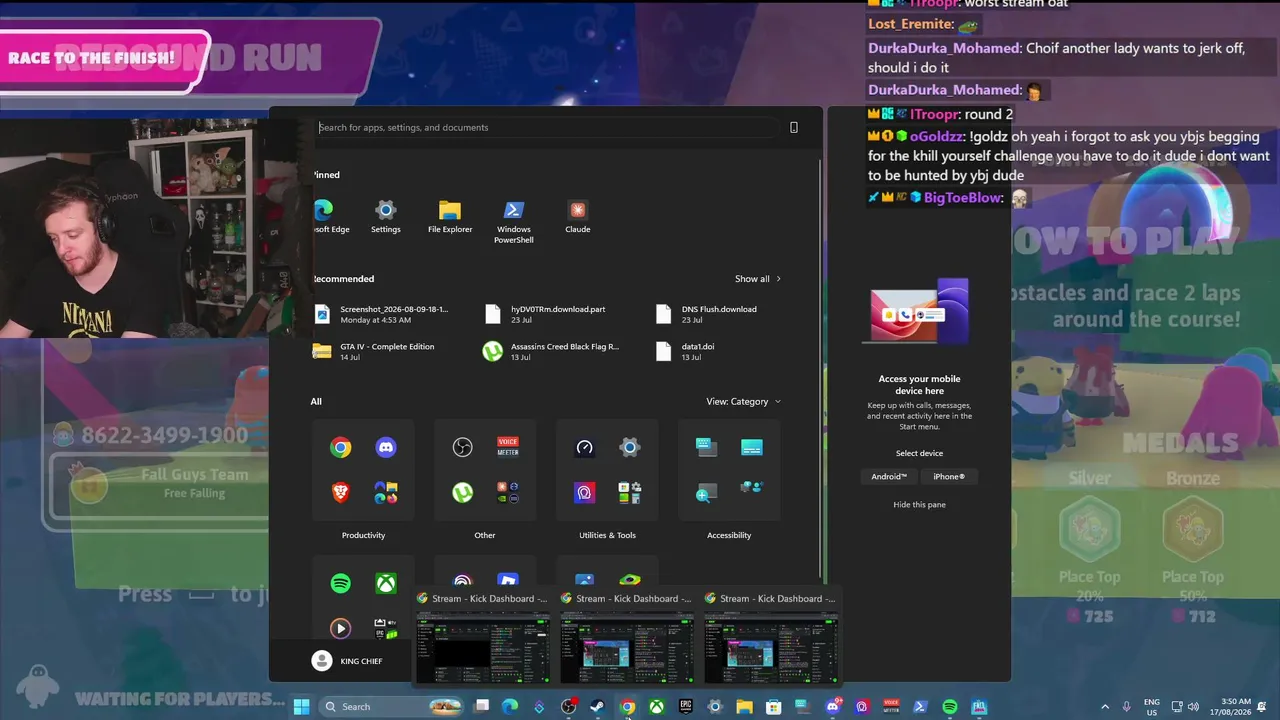The width and height of the screenshot is (1280, 720).
Task: Select the last Stream - Kick Dashboard preview
Action: [770, 636]
